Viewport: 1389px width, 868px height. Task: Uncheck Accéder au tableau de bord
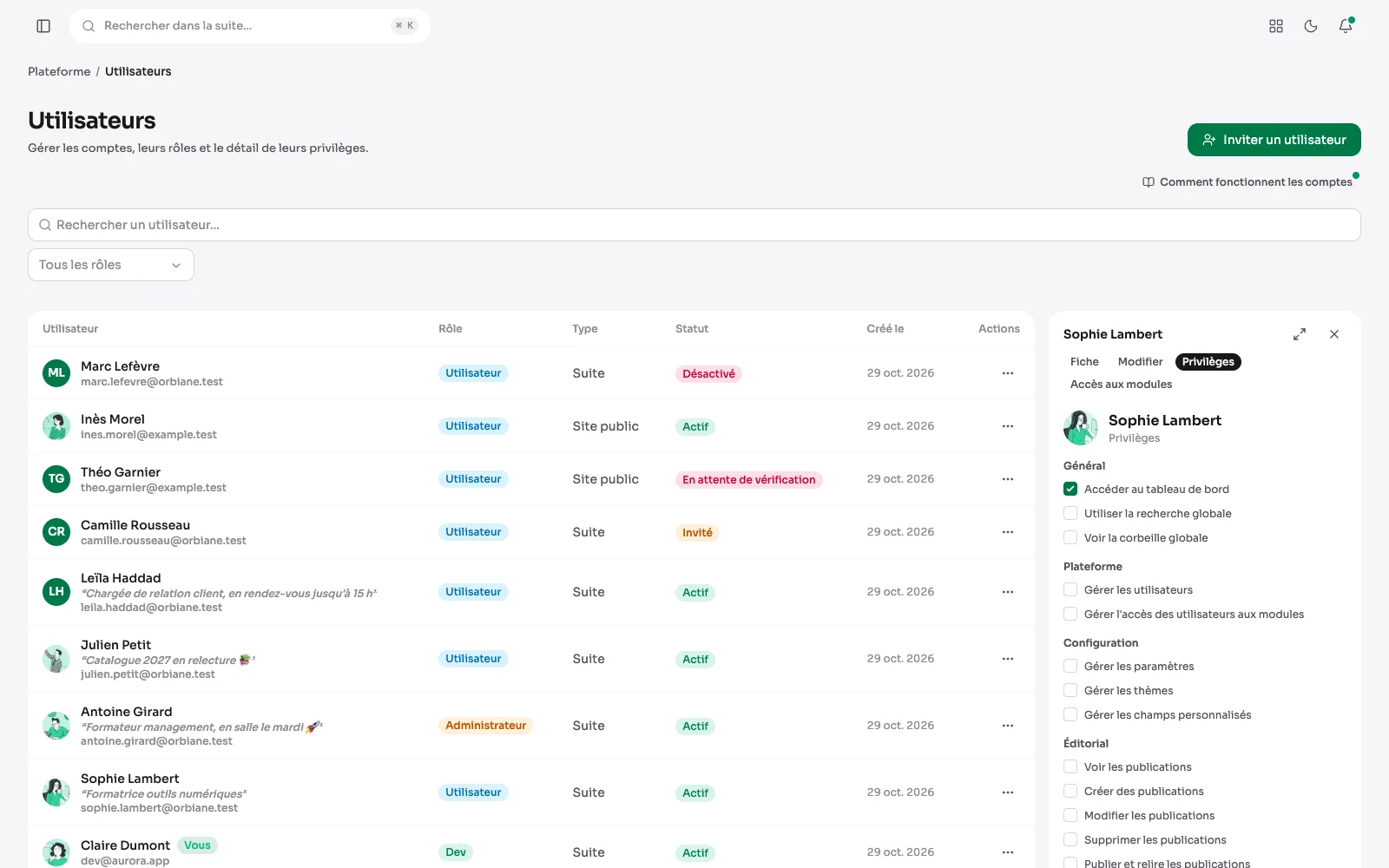[1070, 489]
